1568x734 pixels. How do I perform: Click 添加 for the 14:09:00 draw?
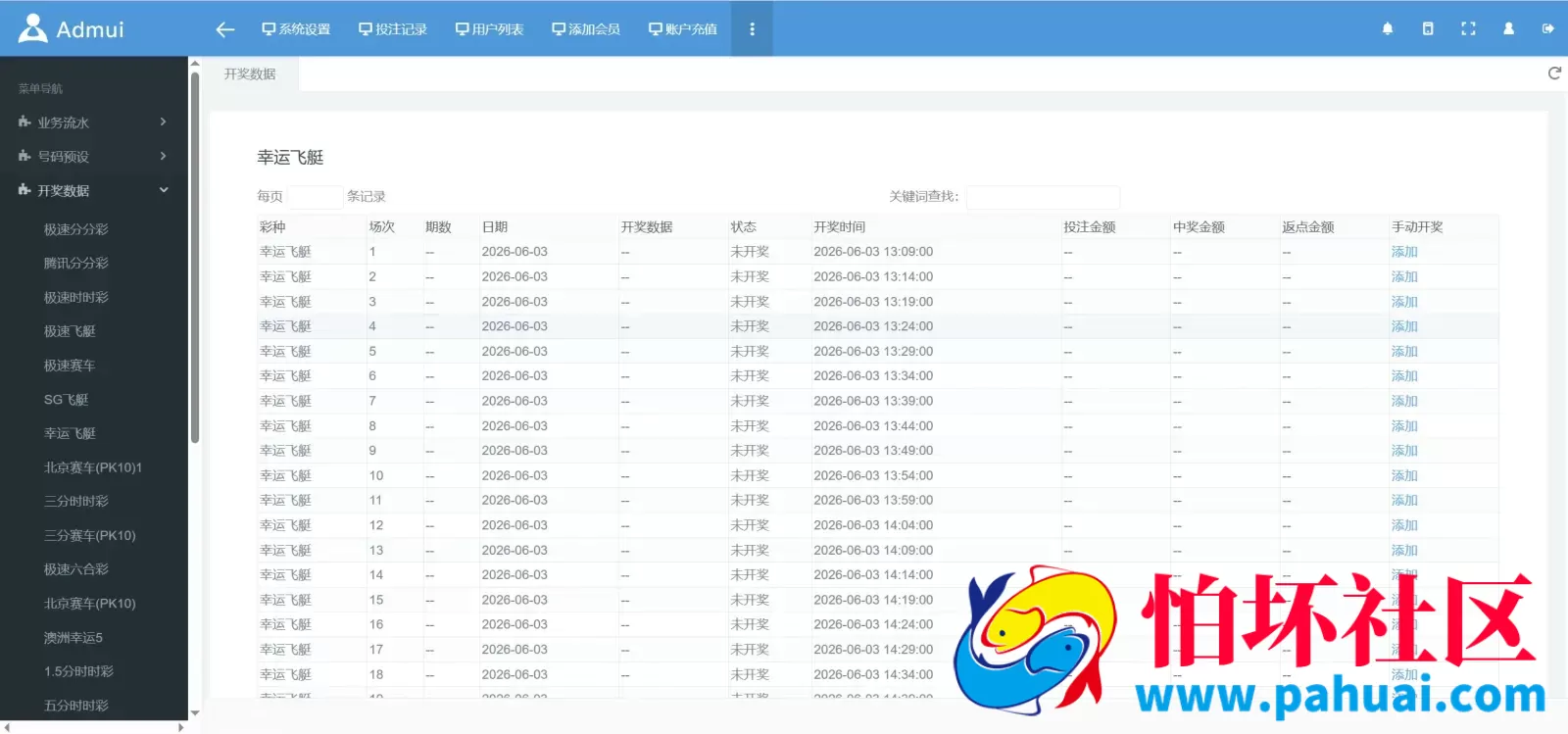point(1404,551)
